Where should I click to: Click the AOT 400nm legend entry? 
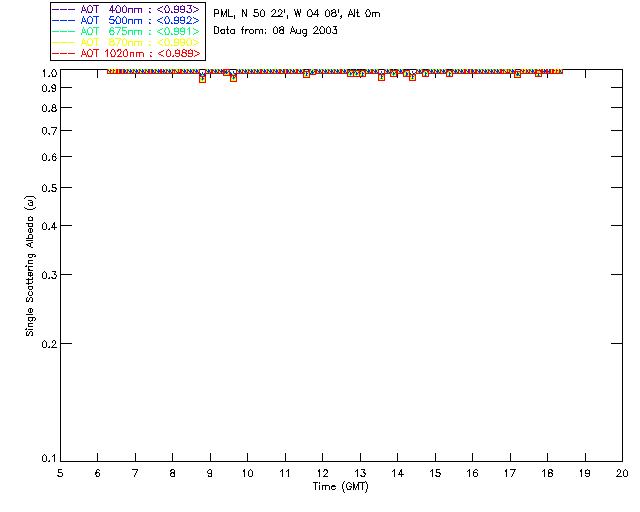[x=126, y=9]
